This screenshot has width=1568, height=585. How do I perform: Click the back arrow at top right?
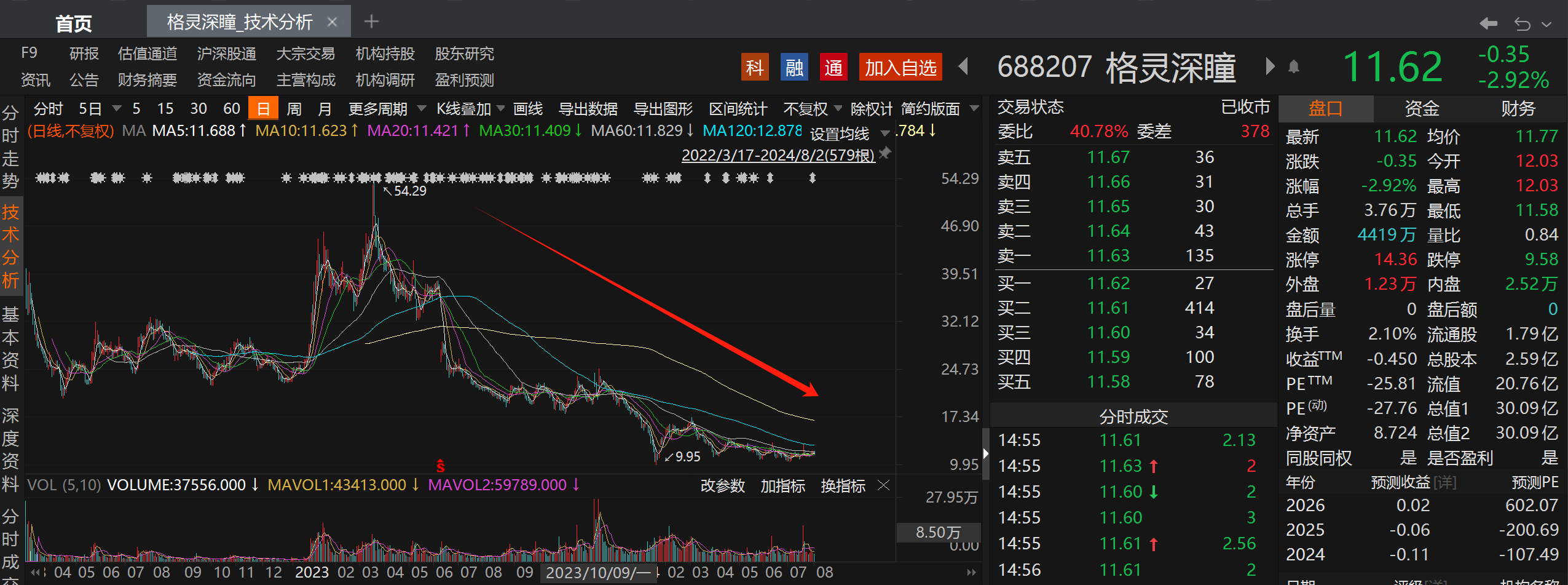[1488, 23]
